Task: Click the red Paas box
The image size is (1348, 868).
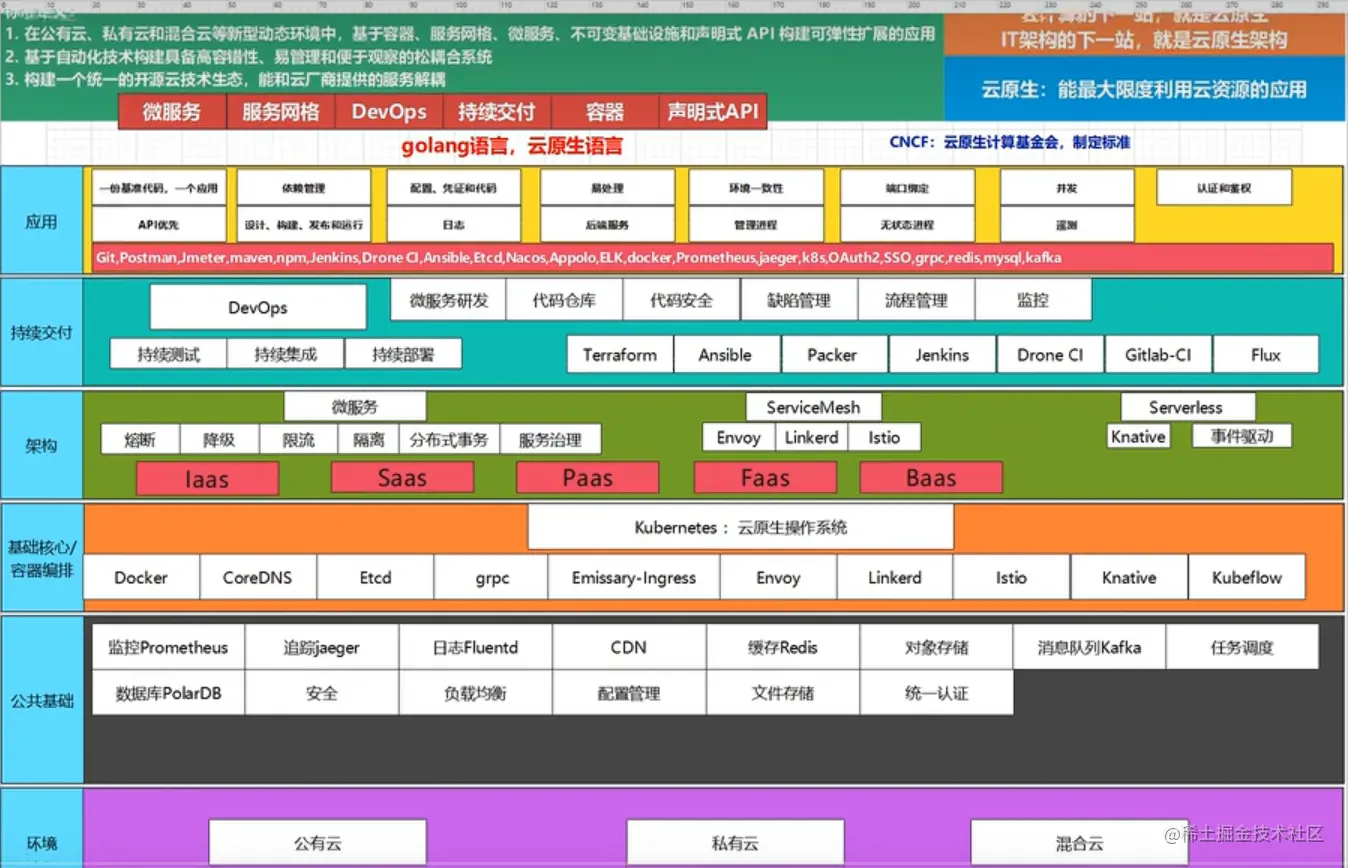Action: click(588, 478)
